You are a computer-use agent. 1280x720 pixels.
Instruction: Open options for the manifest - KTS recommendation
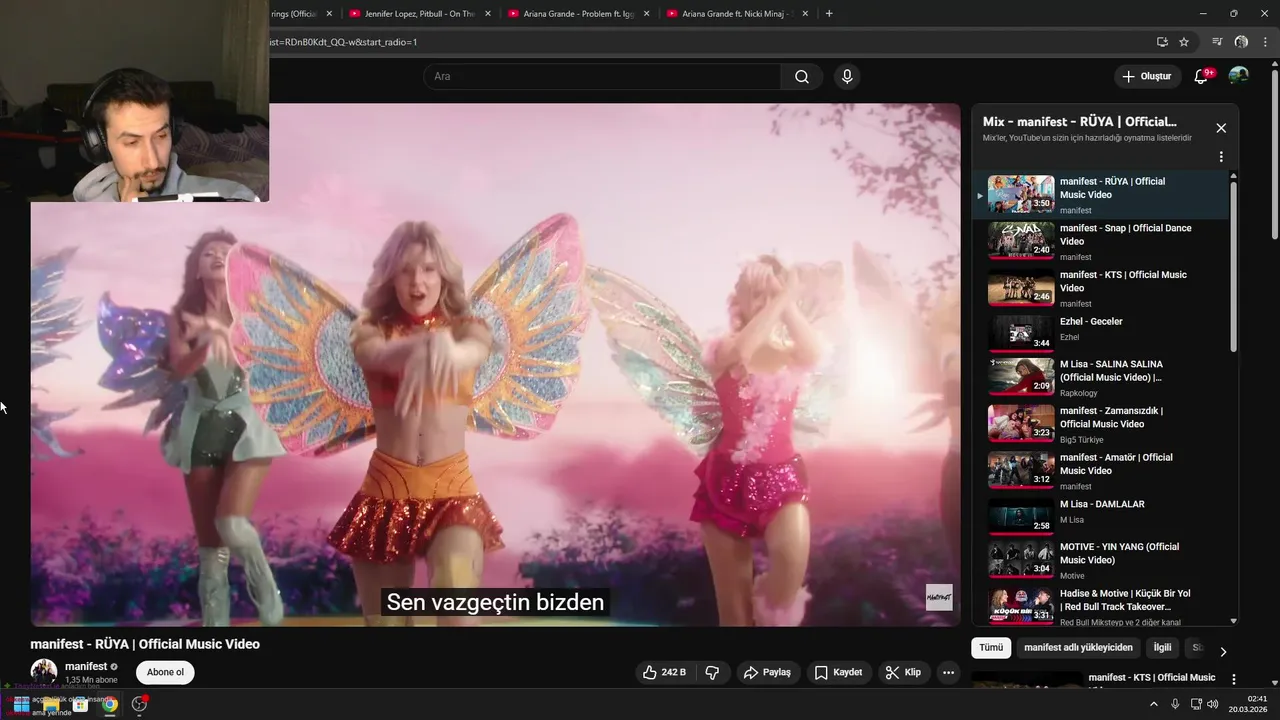[1233, 679]
